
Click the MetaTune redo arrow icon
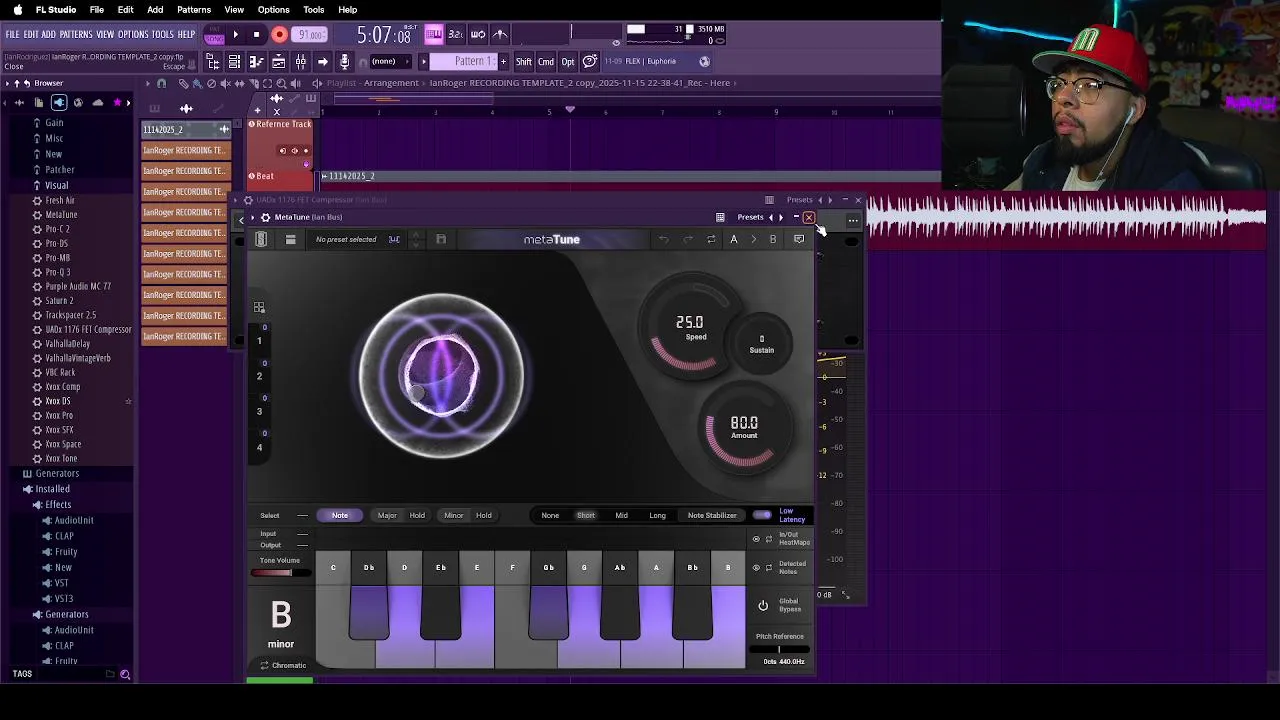click(x=688, y=239)
